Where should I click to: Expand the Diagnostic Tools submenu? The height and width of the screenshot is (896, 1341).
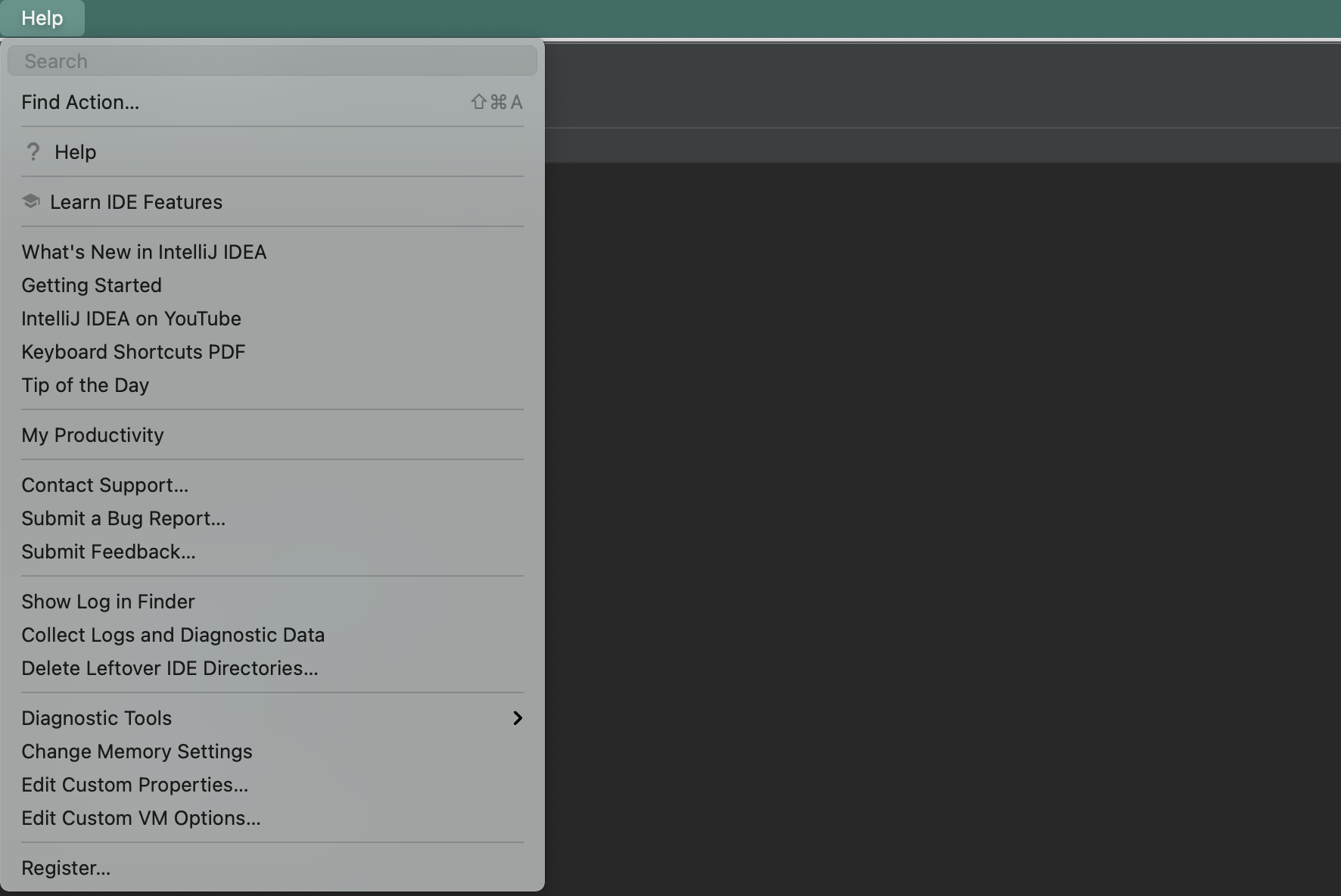(96, 718)
